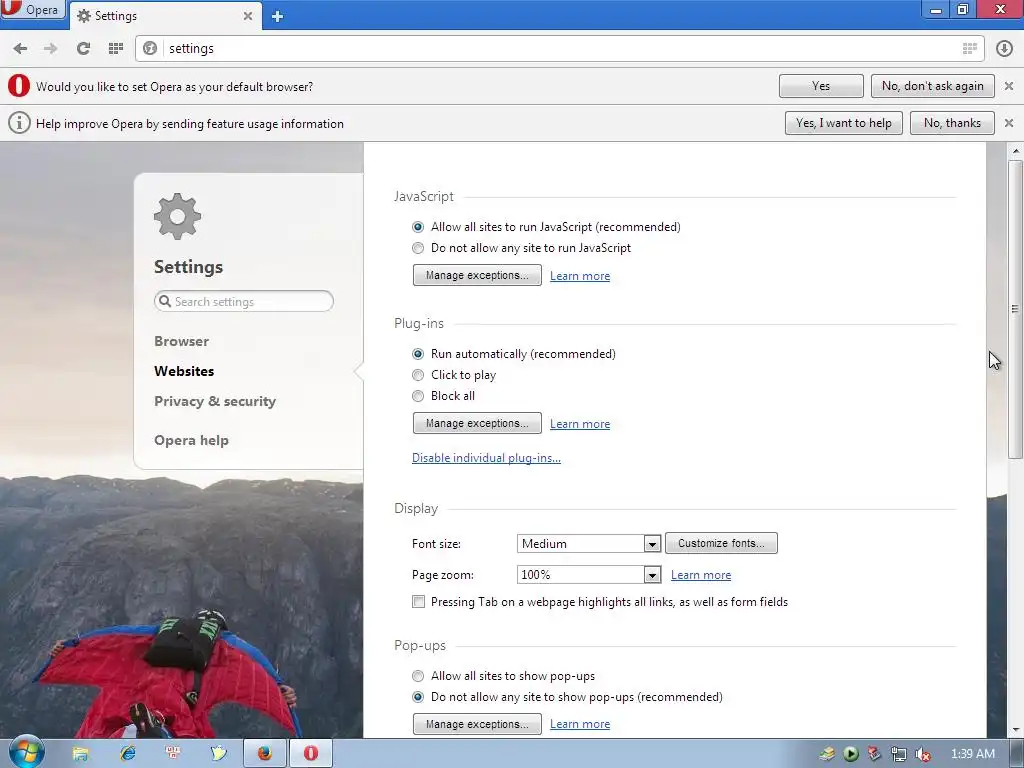The width and height of the screenshot is (1024, 768).
Task: Click the large Settings gear icon
Action: (x=178, y=216)
